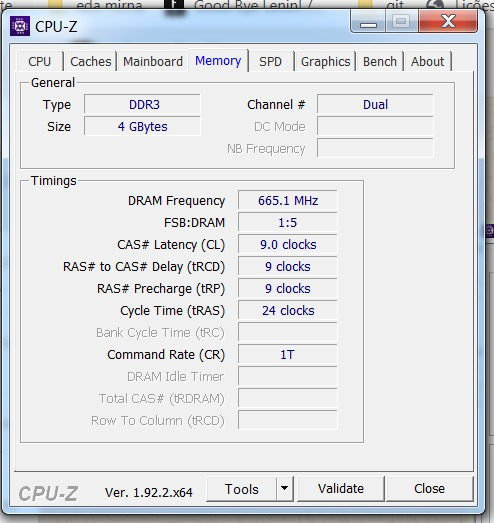Expand the Tools dropdown arrow

pos(285,489)
